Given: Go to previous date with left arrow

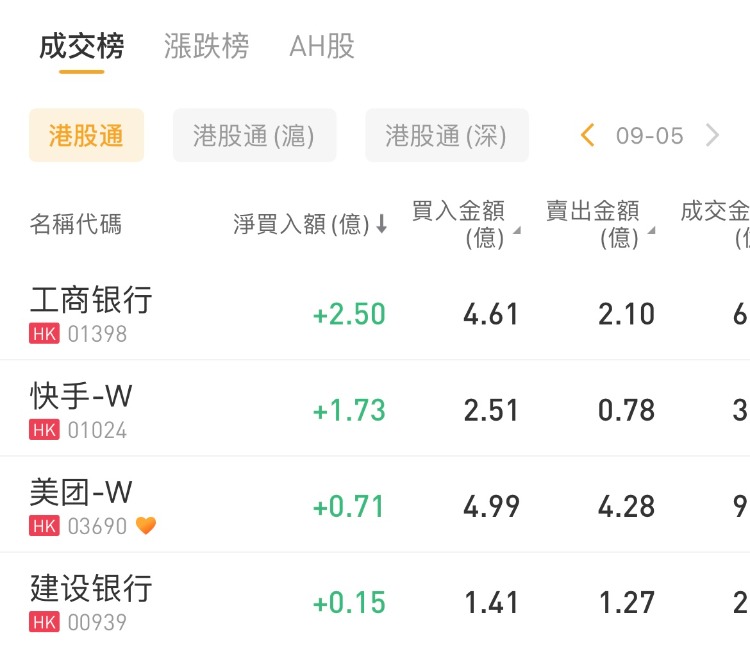Looking at the screenshot, I should point(588,136).
